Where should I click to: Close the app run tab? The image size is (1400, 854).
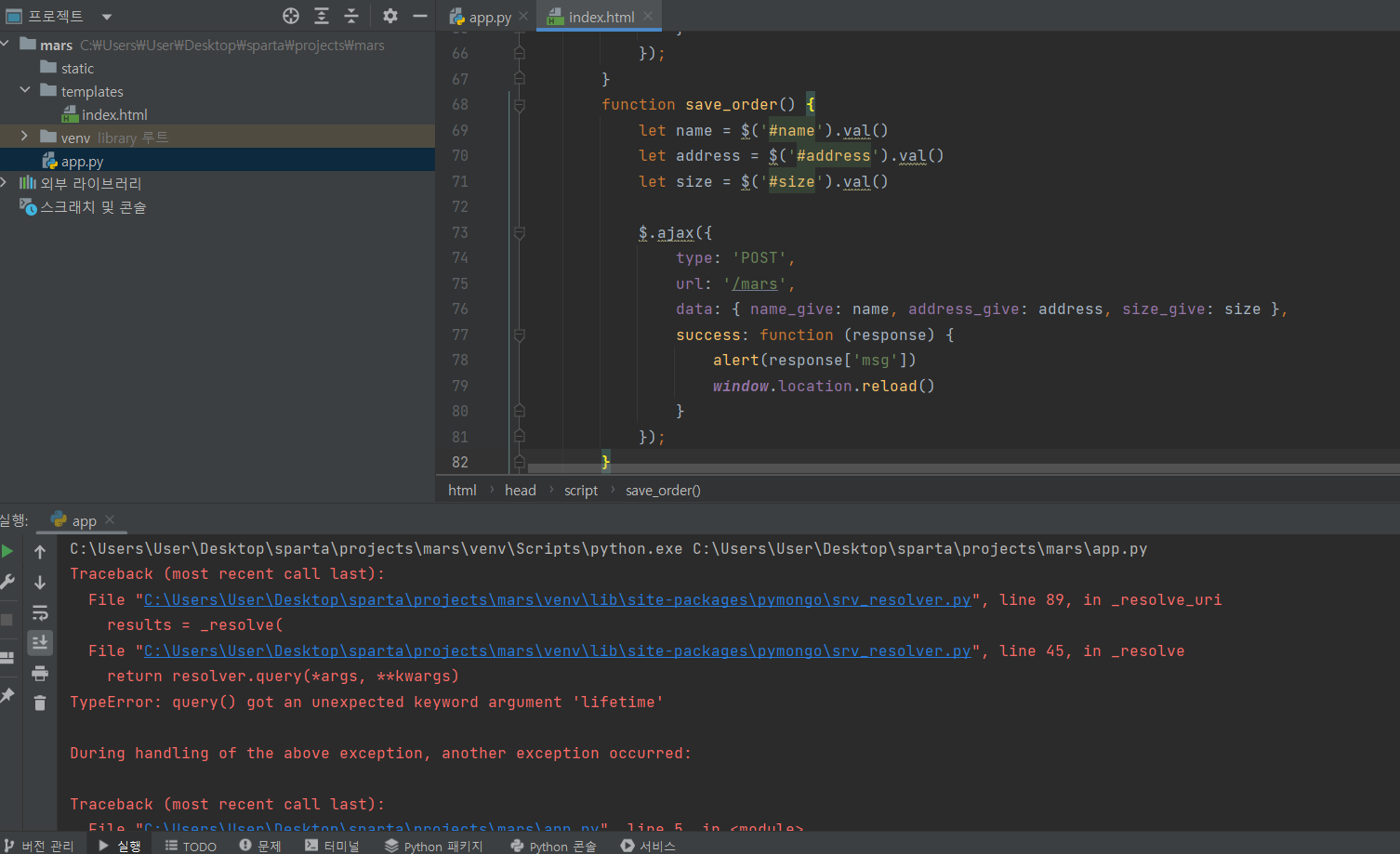point(110,519)
